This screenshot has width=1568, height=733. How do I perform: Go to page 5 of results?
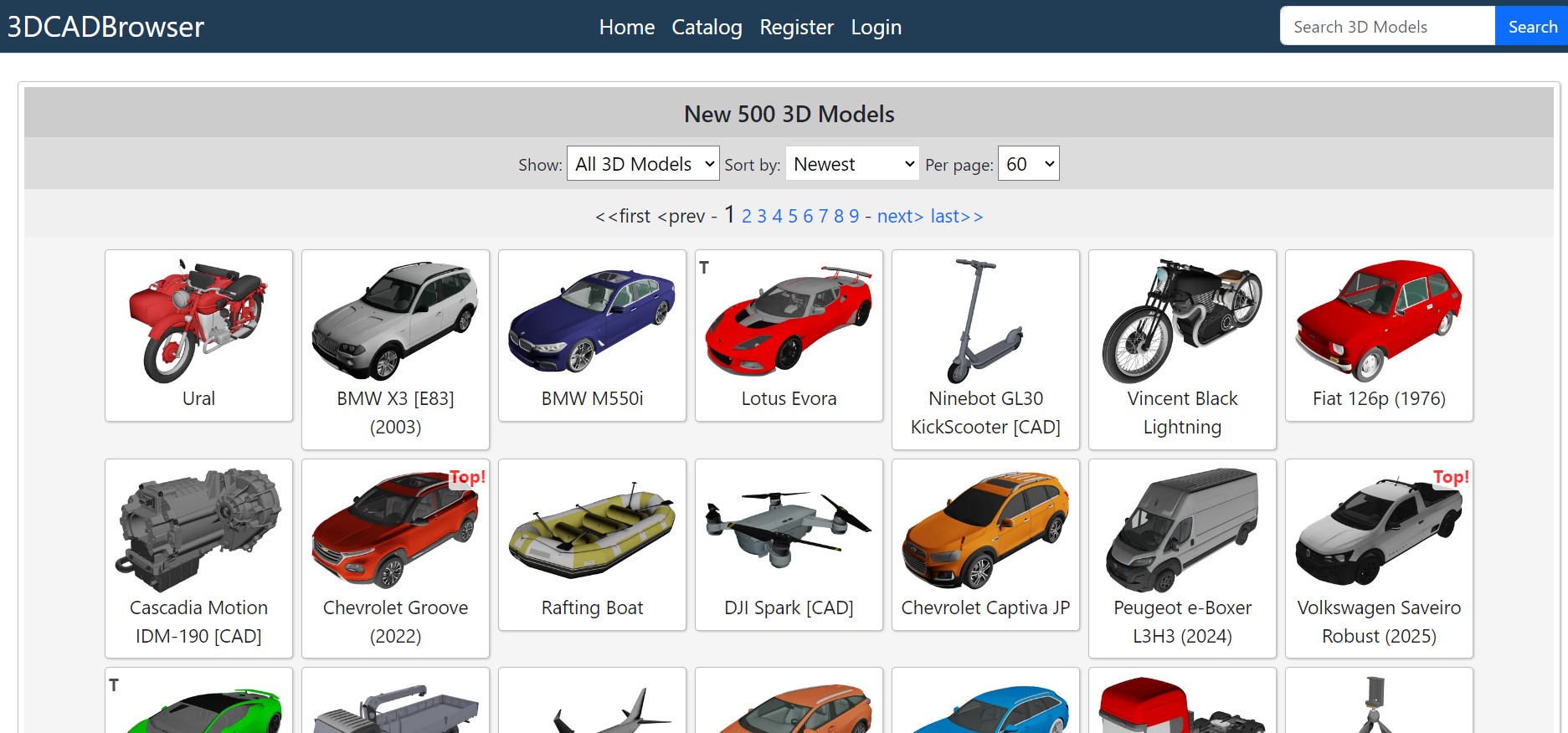[793, 216]
